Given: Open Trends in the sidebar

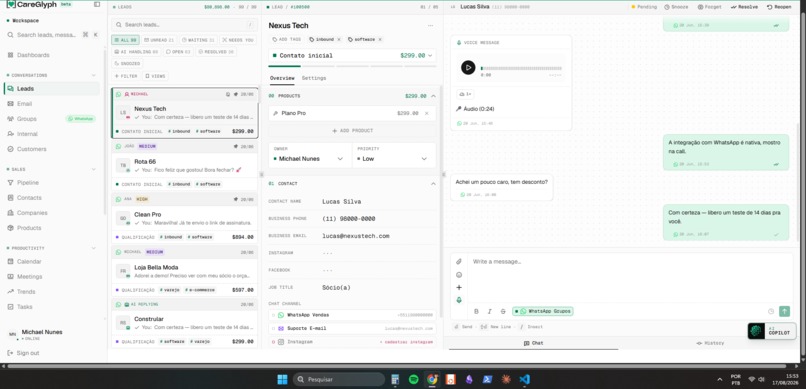Looking at the screenshot, I should [26, 291].
